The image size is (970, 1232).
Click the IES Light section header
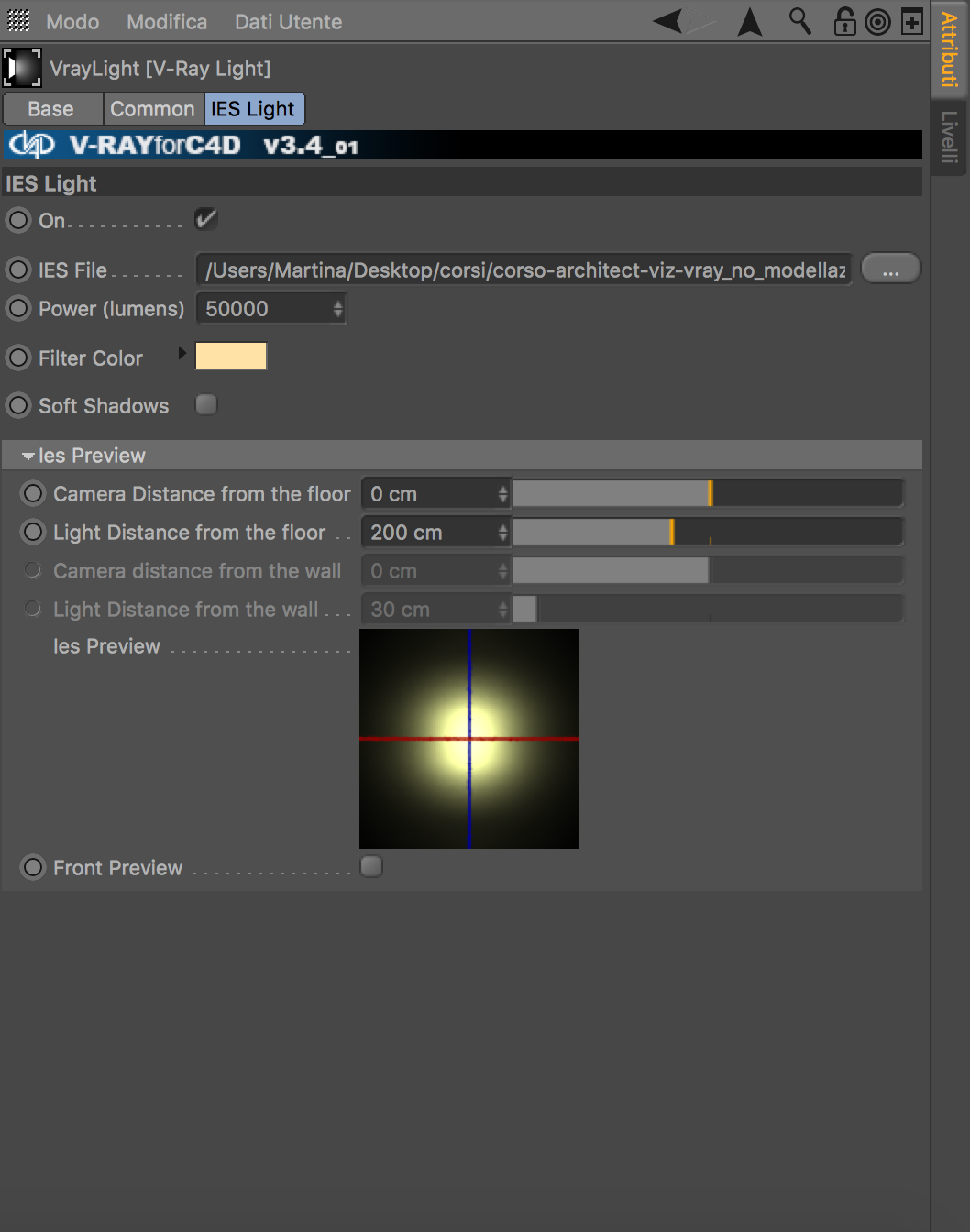pyautogui.click(x=462, y=183)
